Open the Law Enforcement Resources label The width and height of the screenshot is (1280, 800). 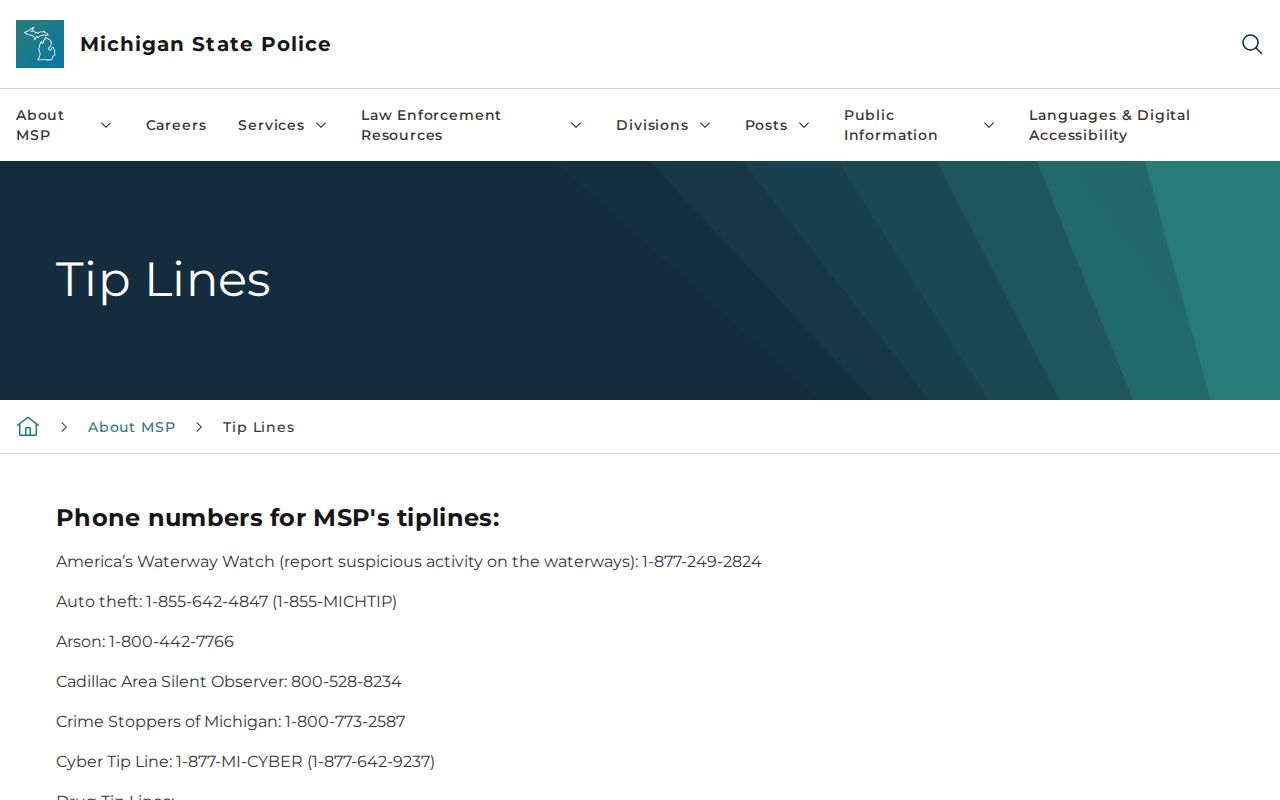point(431,125)
